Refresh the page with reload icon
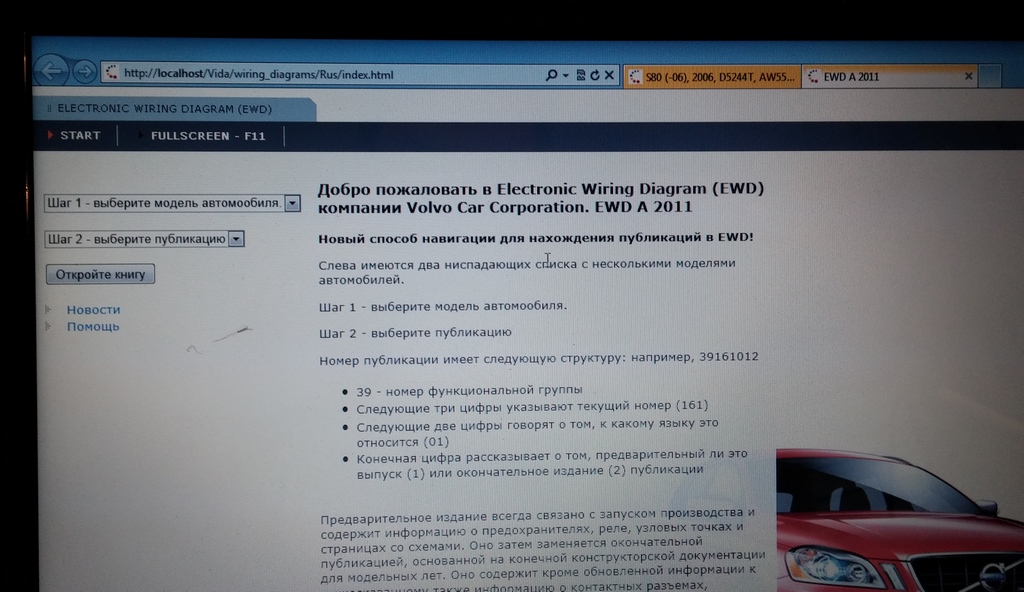This screenshot has width=1024, height=592. [x=595, y=75]
